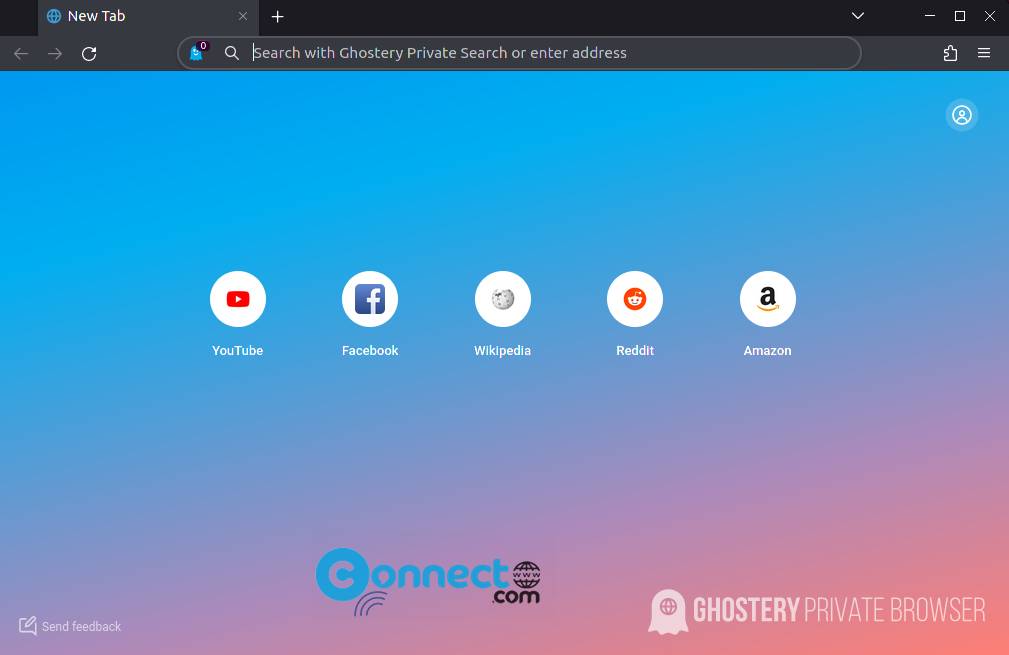This screenshot has height=655, width=1009.
Task: Close the browser window
Action: click(x=990, y=16)
